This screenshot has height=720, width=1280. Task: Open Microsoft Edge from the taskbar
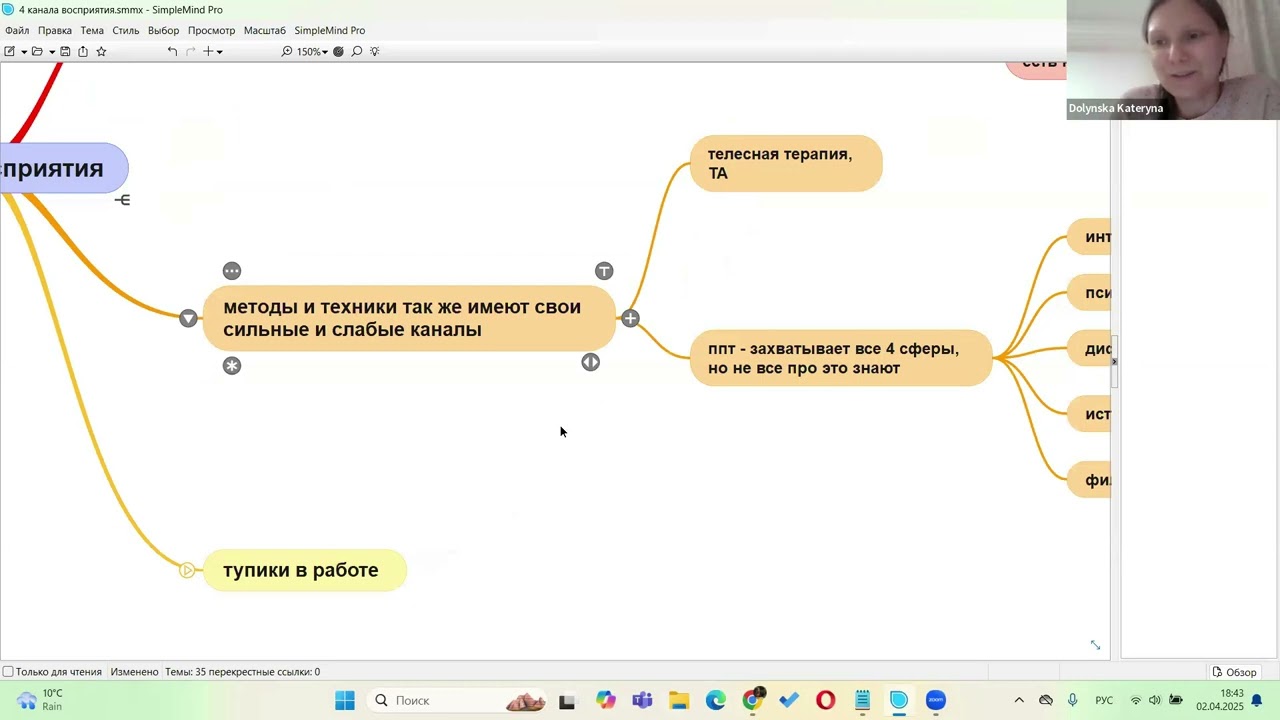click(716, 700)
